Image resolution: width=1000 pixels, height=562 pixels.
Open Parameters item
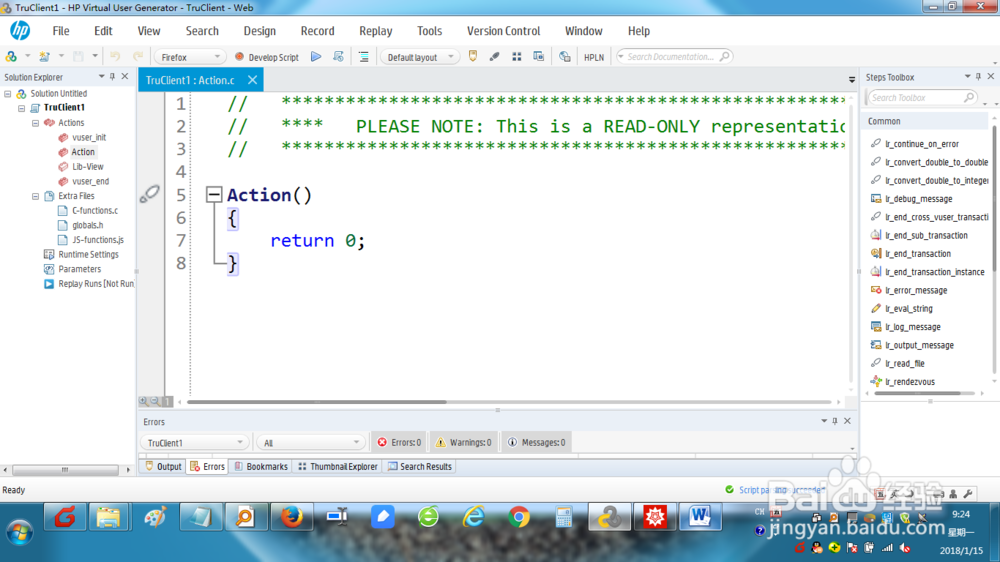coord(79,269)
